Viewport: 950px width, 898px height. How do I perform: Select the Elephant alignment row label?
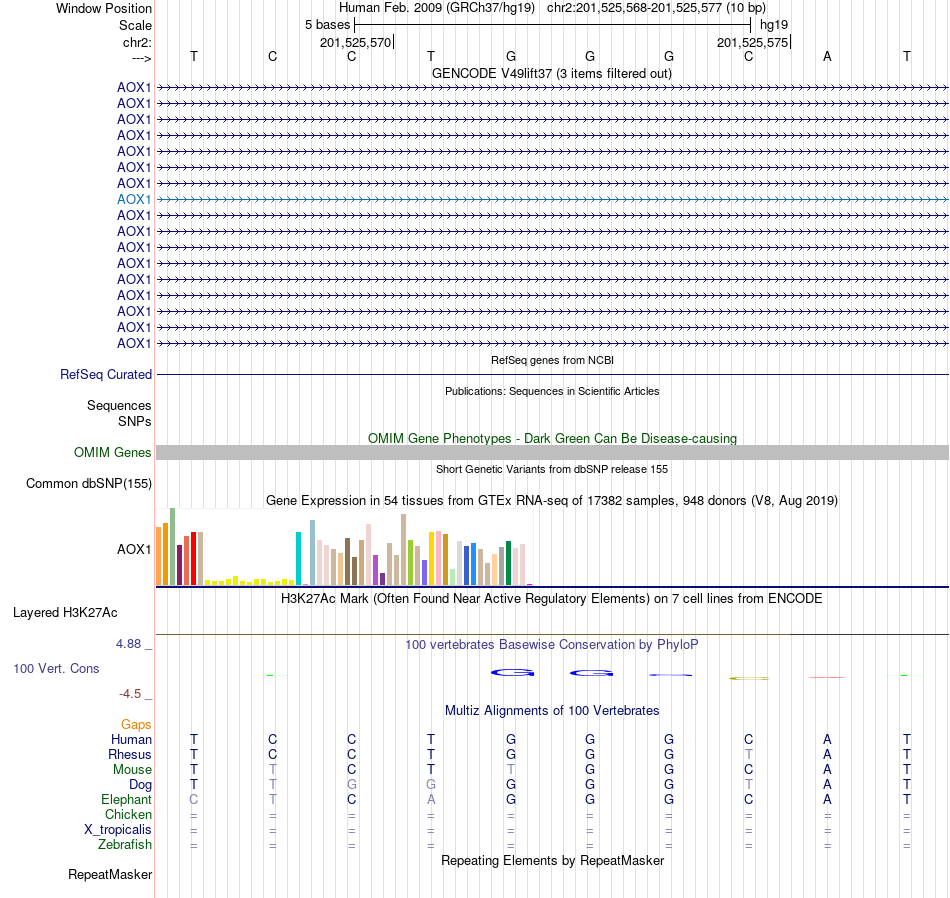(126, 800)
